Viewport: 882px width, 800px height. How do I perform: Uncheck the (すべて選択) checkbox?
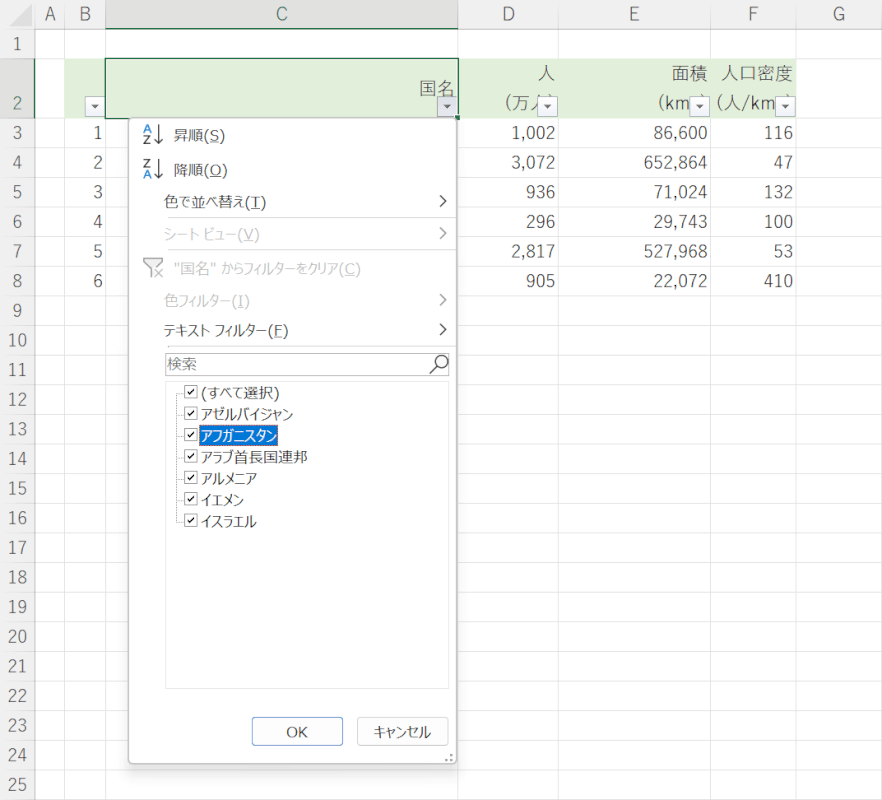(x=191, y=392)
